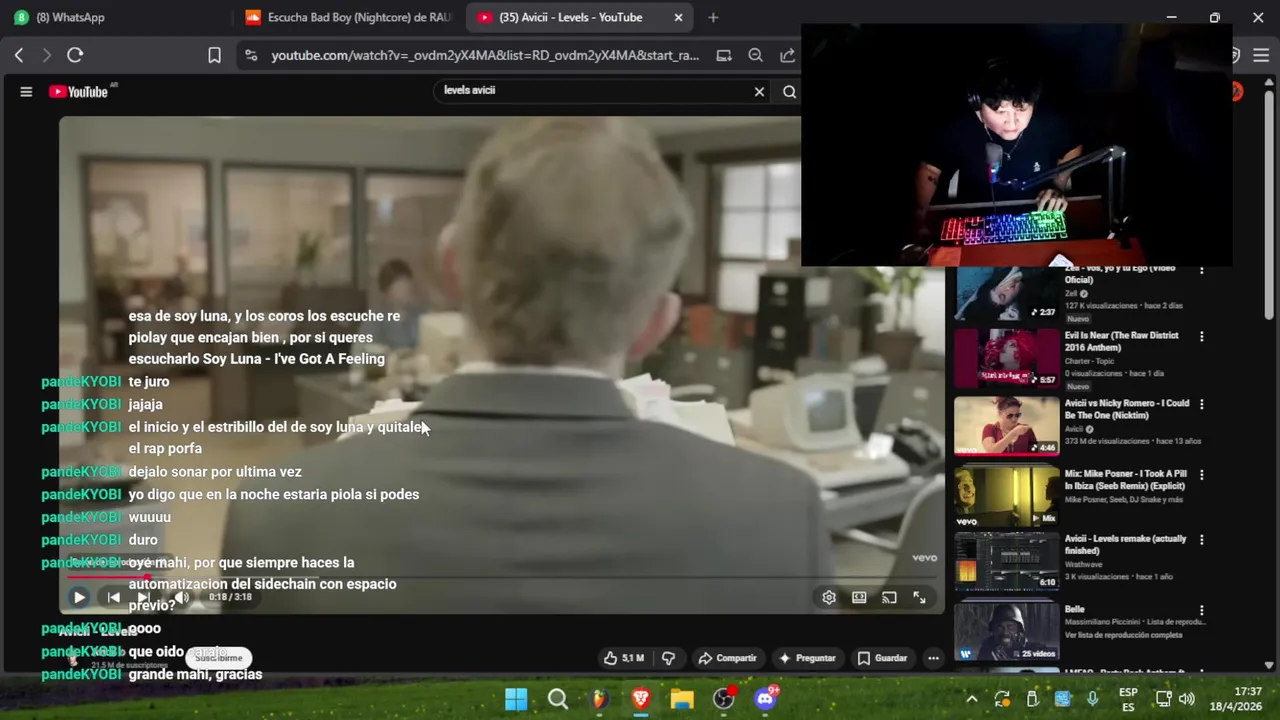The height and width of the screenshot is (720, 1280).
Task: Click the page scrollbar down arrow
Action: click(x=1269, y=665)
